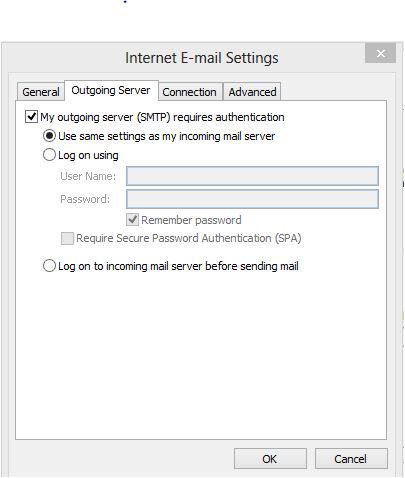Dismiss the dialog with the Cancel button
This screenshot has width=405, height=478.
point(351,459)
